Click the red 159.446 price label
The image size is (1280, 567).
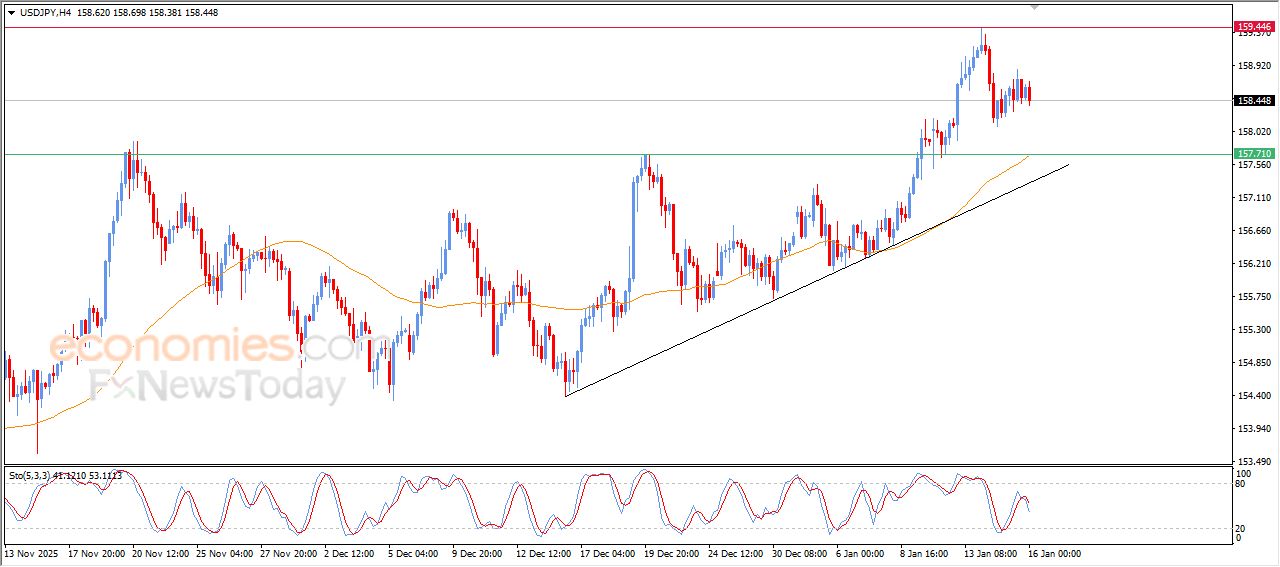(x=1254, y=27)
